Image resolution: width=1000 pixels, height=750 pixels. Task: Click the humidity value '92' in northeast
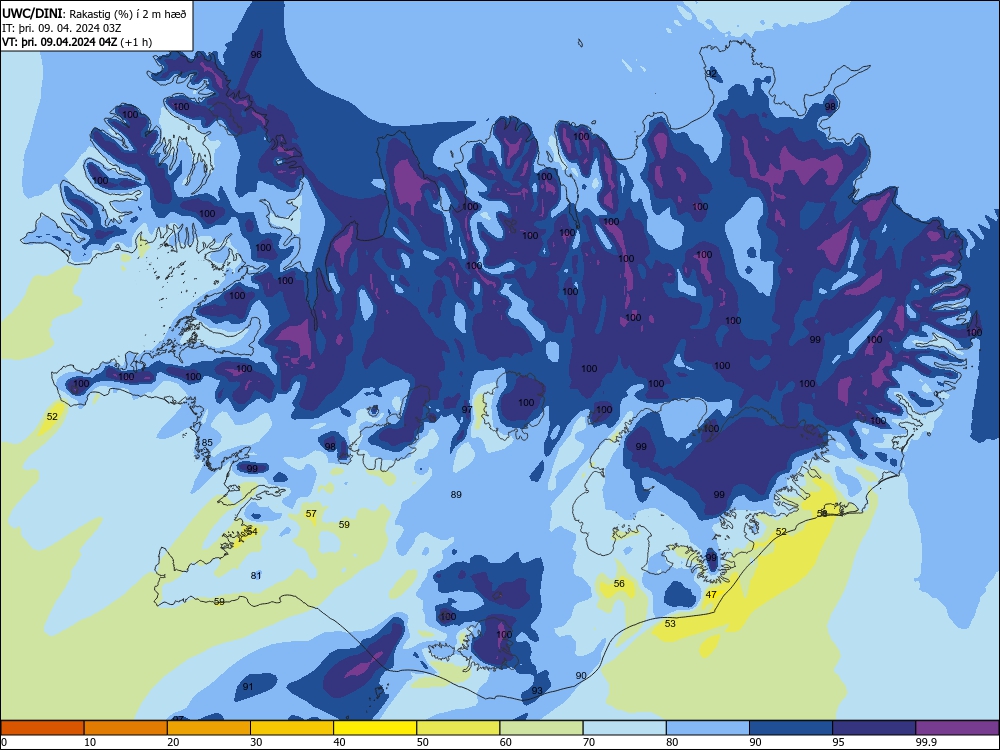[711, 73]
